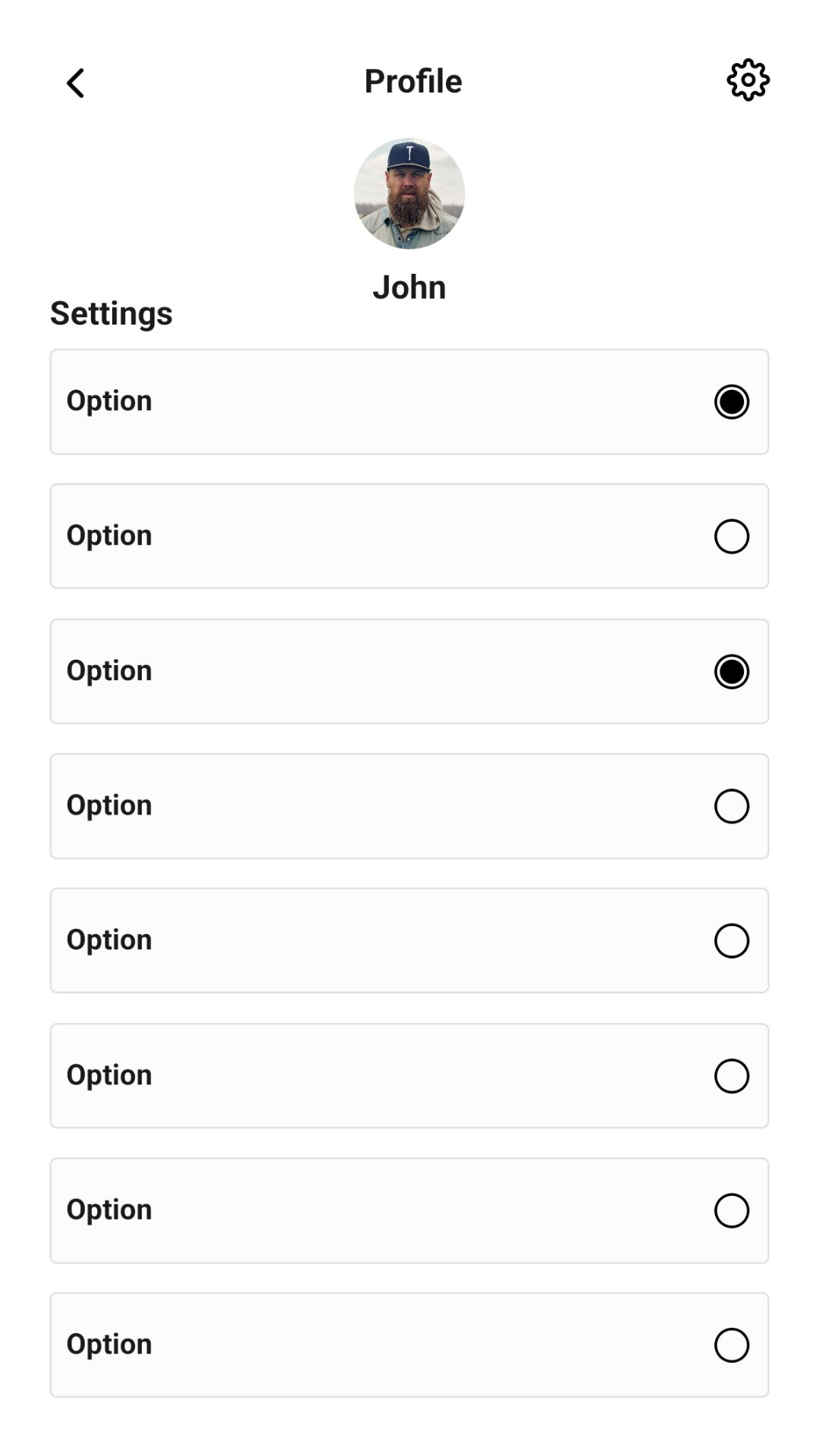This screenshot has width=819, height=1456.
Task: Enable the fourth option's radio button
Action: pos(731,806)
